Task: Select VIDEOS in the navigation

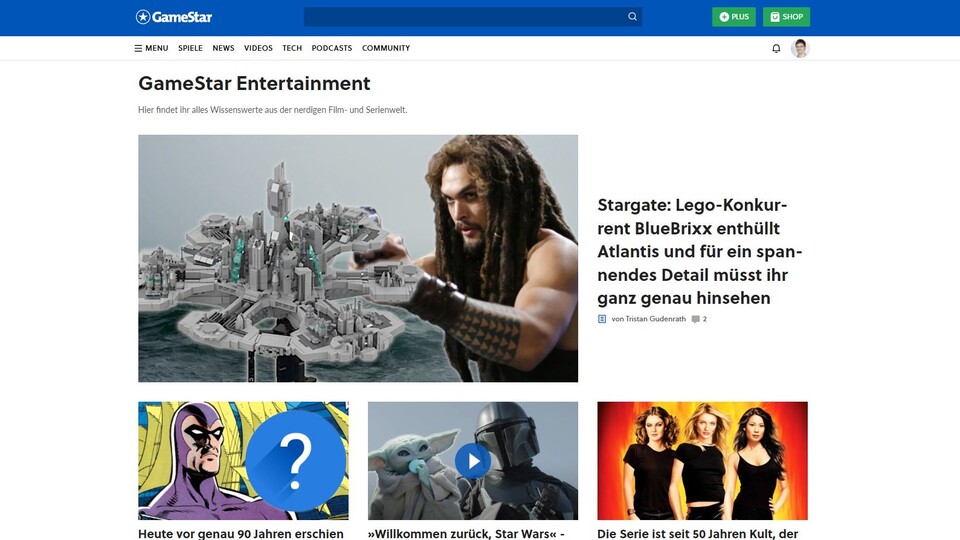Action: click(x=258, y=48)
